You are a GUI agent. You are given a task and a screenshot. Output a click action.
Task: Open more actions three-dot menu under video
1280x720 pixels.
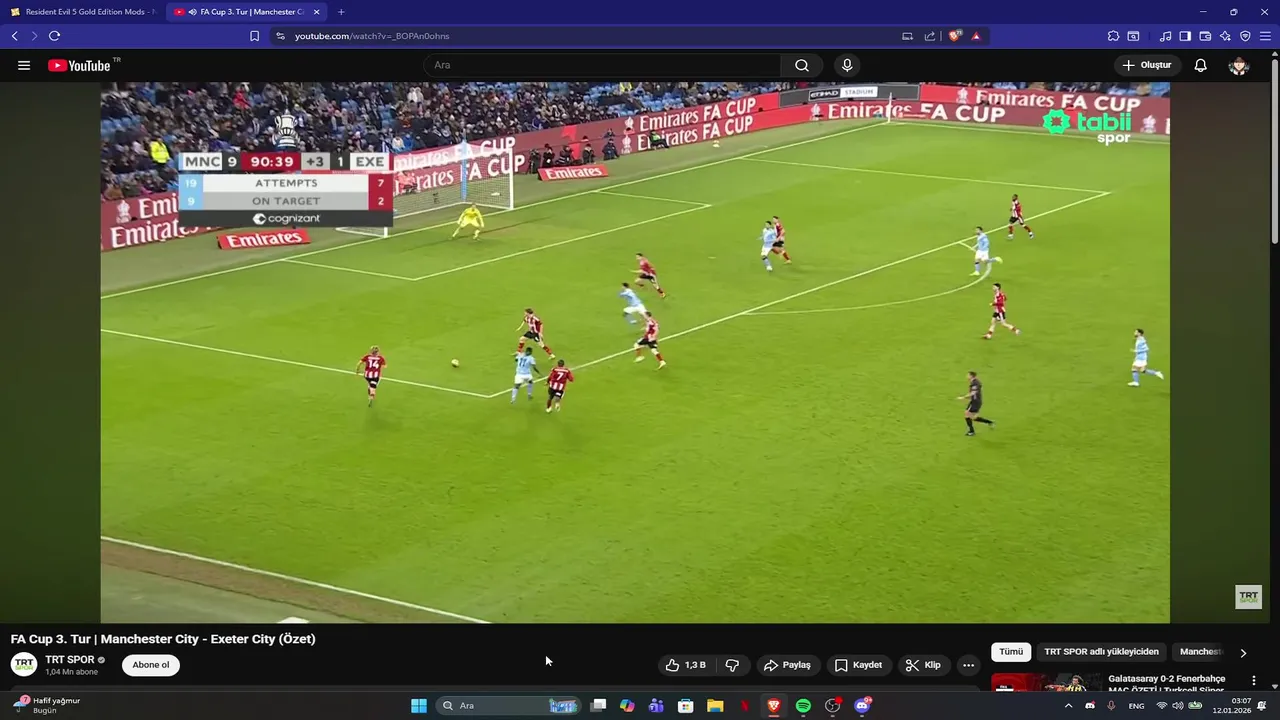(x=968, y=665)
